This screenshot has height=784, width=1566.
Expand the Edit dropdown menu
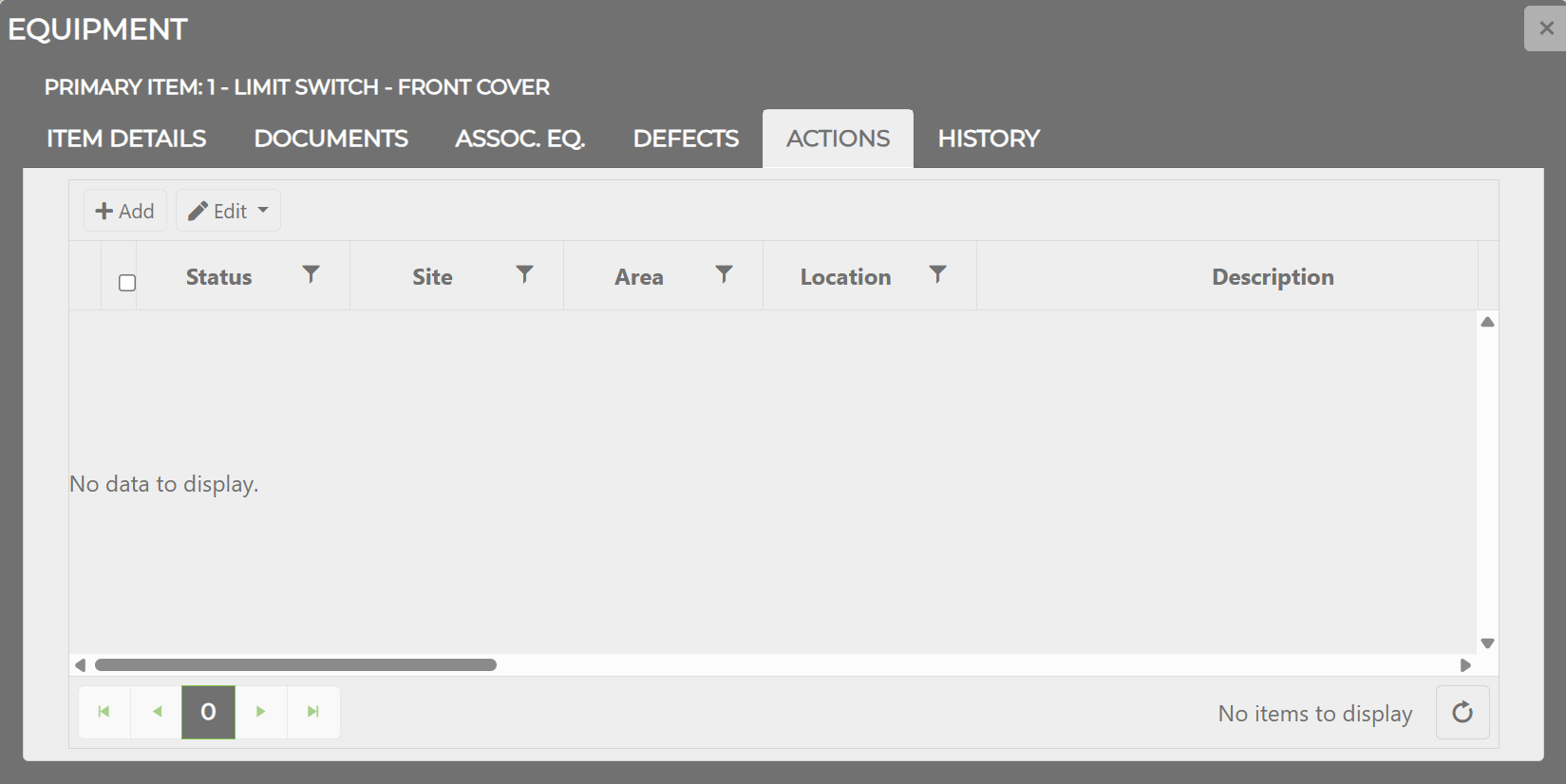click(x=228, y=211)
